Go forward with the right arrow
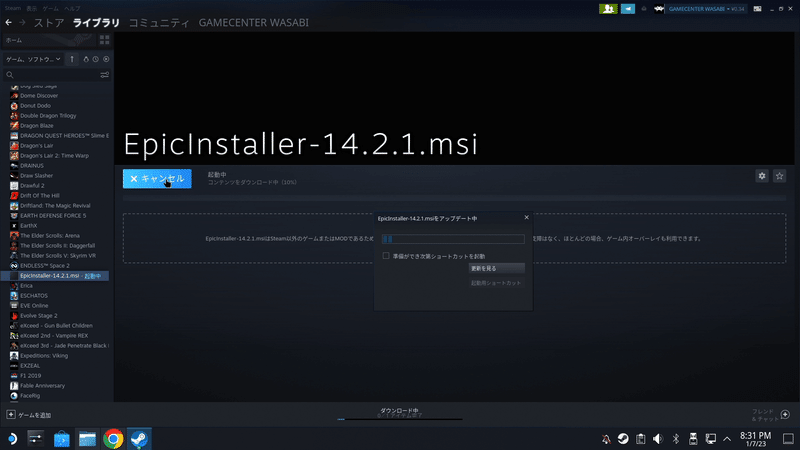 coord(22,22)
